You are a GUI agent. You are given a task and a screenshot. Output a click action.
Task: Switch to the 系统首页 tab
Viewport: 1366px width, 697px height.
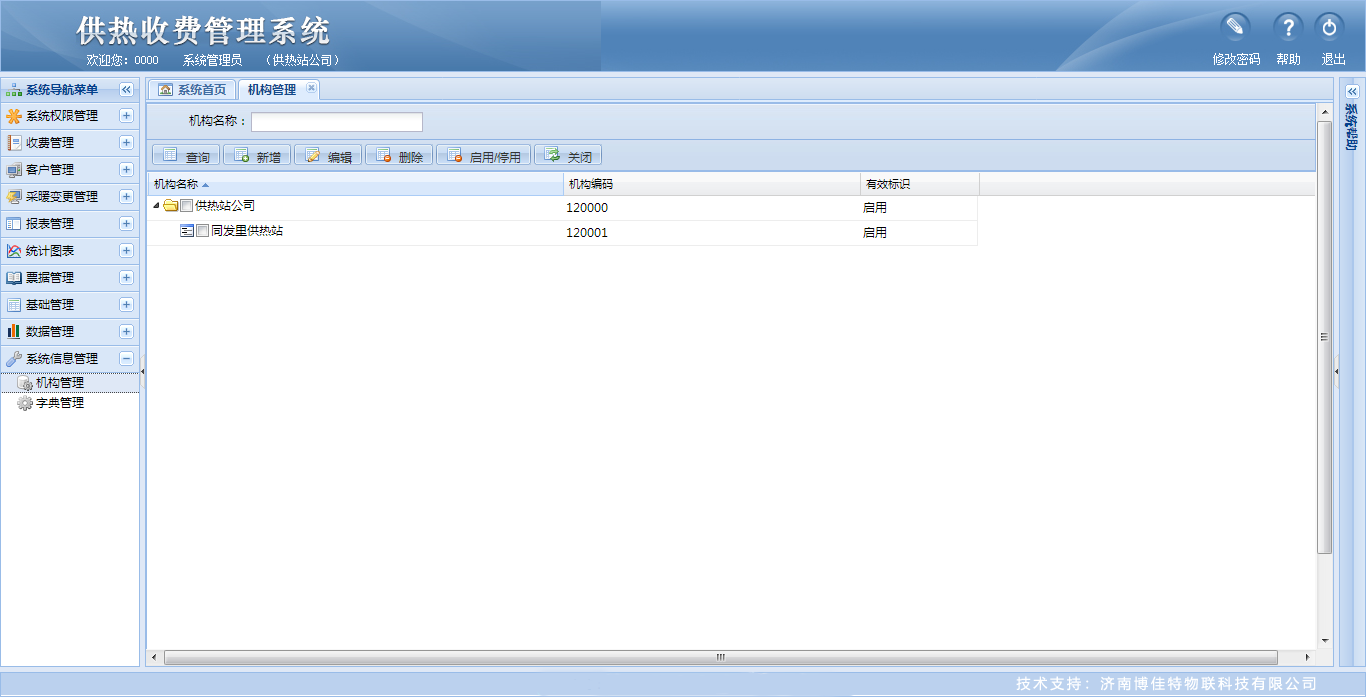[193, 90]
